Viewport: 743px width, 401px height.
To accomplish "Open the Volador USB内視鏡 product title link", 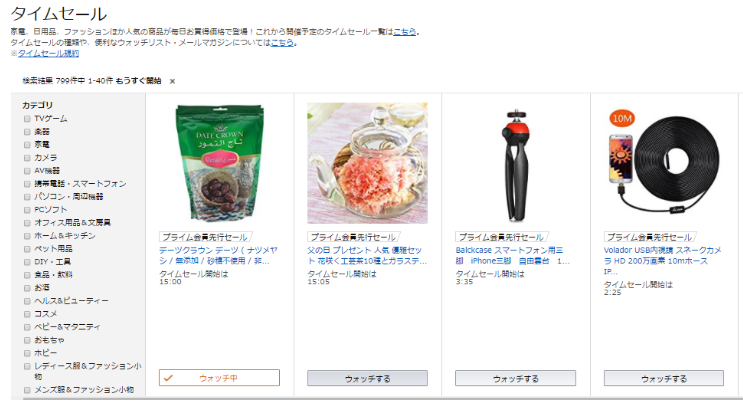I will (662, 261).
